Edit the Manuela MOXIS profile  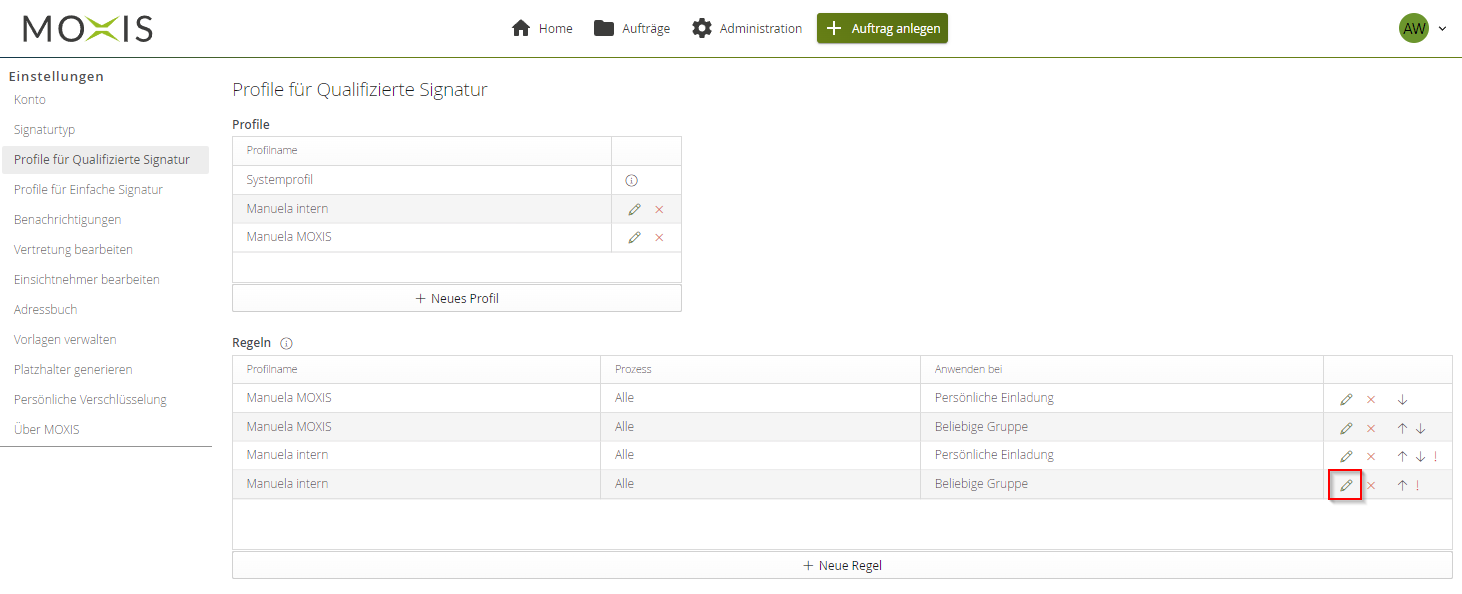click(x=634, y=238)
